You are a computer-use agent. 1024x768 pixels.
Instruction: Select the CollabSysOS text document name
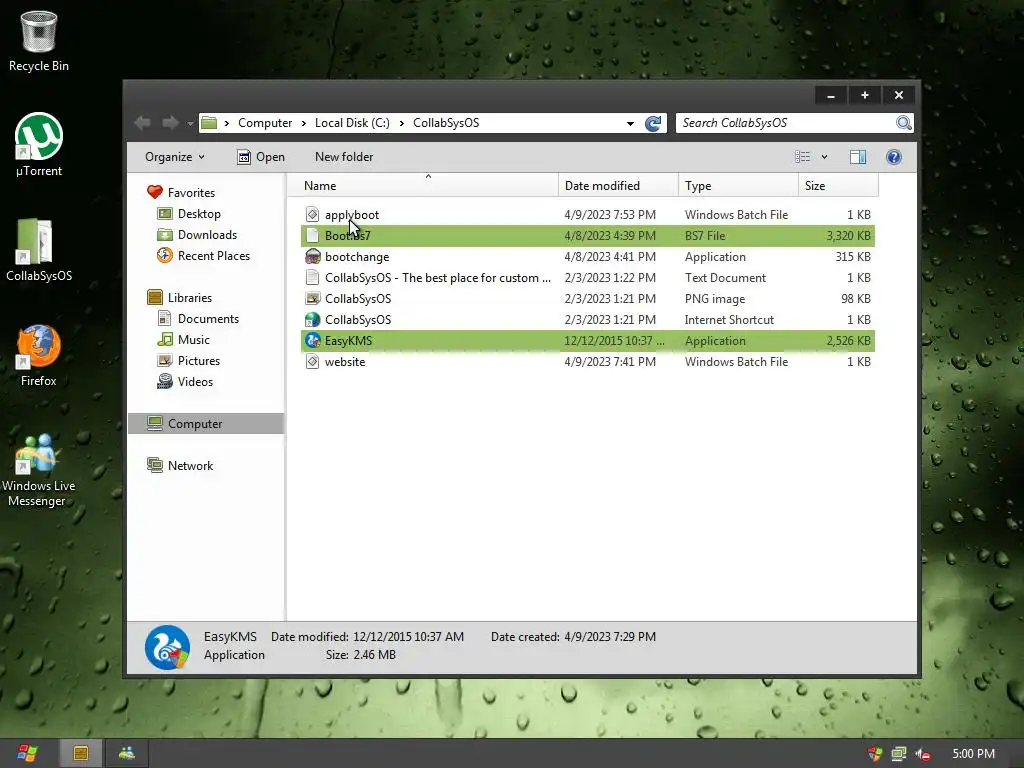coord(438,278)
